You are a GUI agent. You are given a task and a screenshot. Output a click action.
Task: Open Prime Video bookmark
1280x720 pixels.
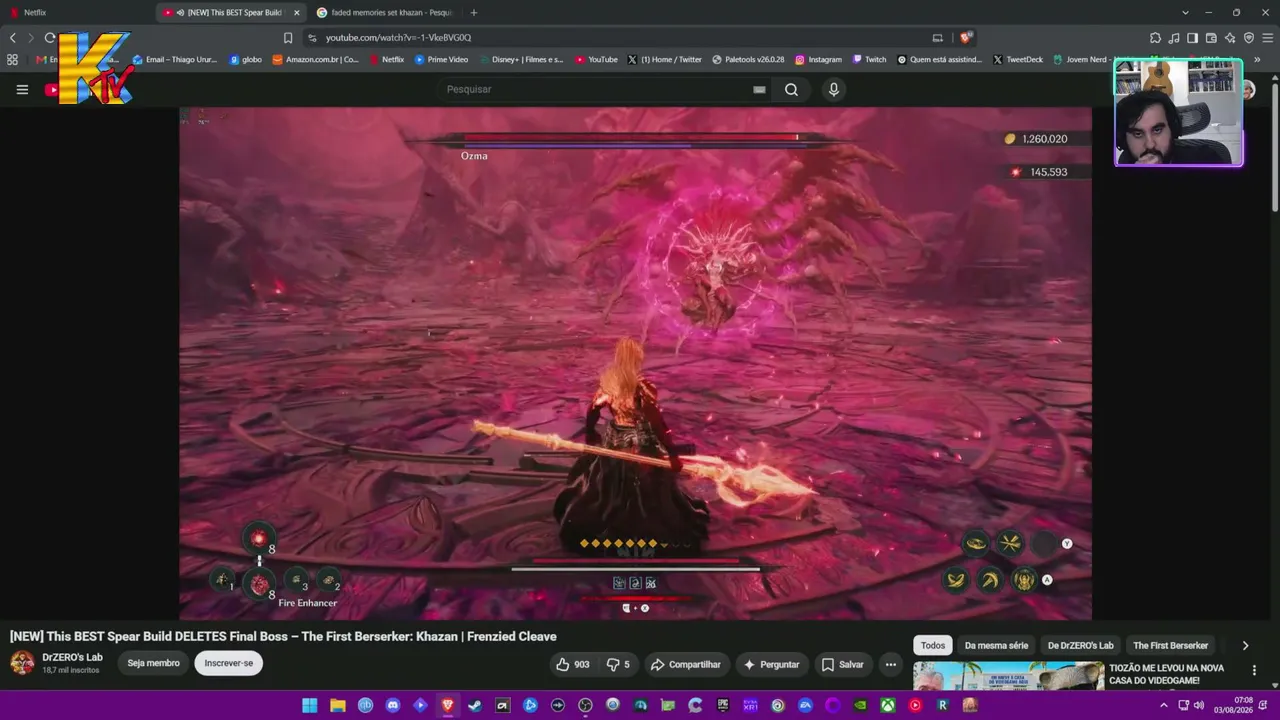click(x=441, y=60)
